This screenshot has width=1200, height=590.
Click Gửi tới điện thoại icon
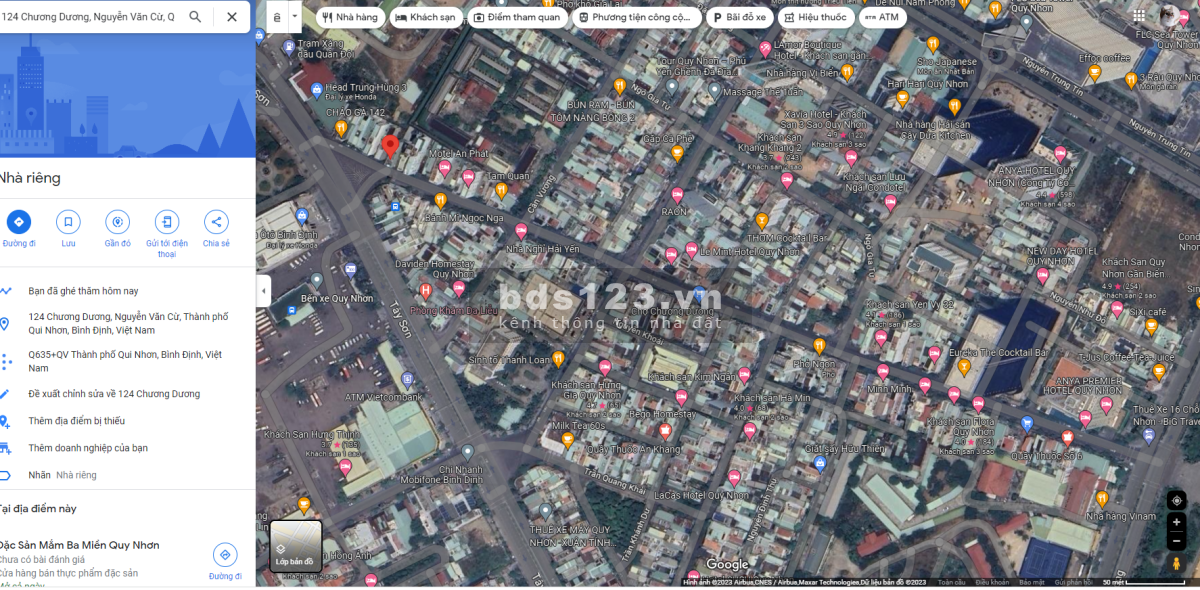167,222
